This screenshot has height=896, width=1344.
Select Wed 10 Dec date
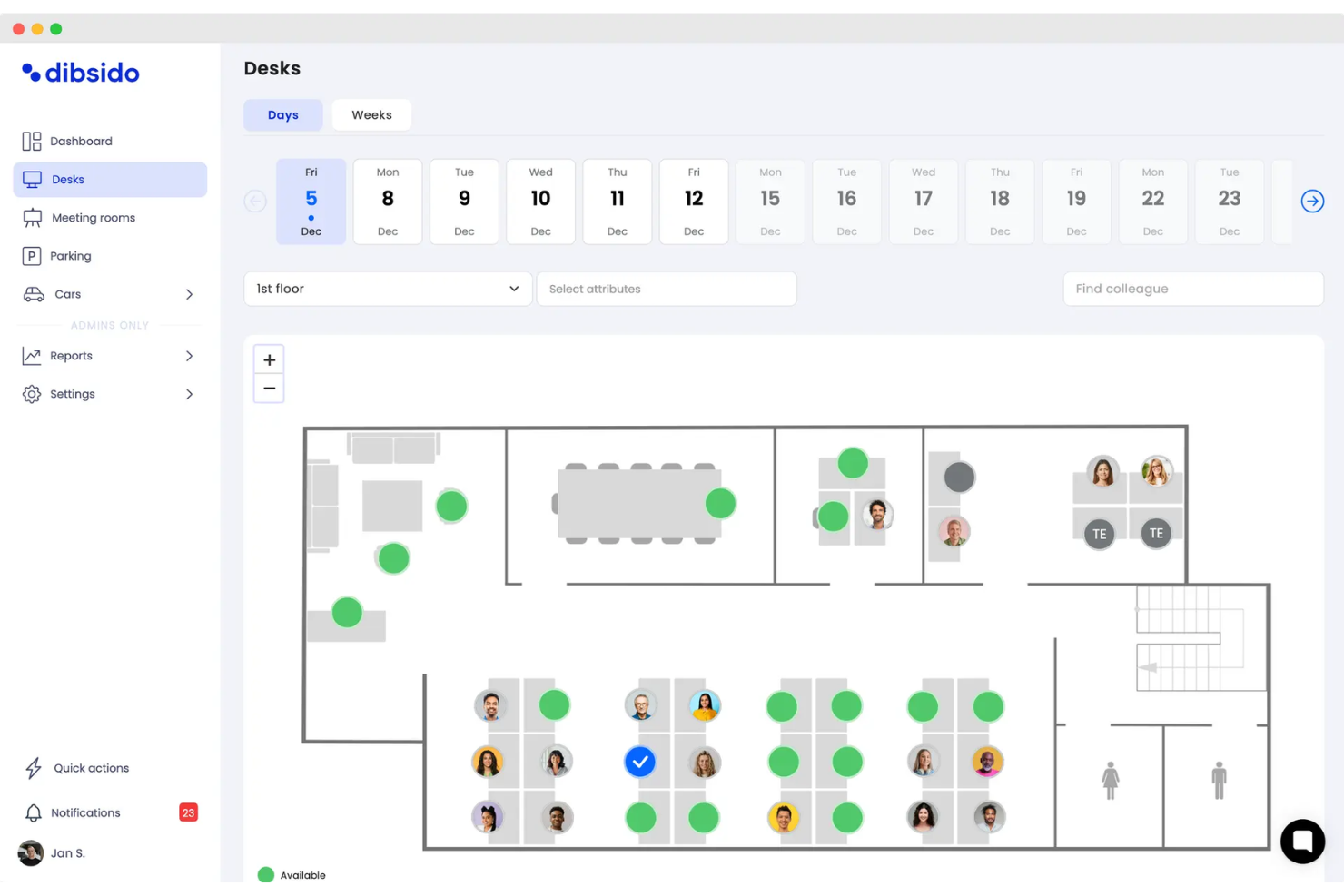pyautogui.click(x=540, y=202)
